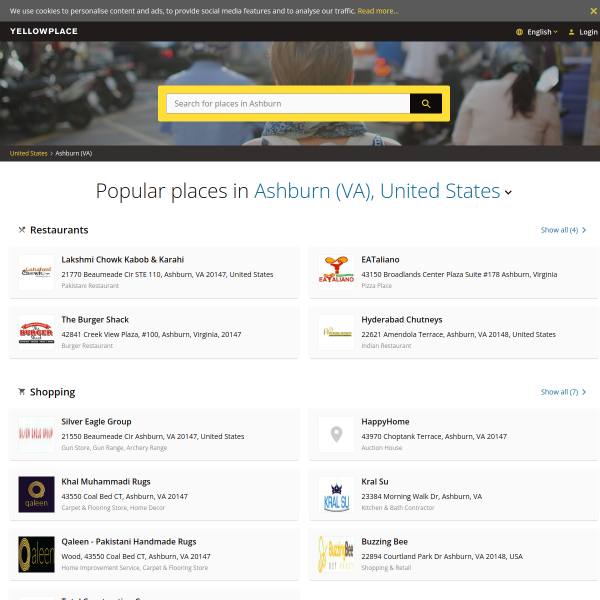Click address 22894 Courtland Park Dr

[x=442, y=556]
